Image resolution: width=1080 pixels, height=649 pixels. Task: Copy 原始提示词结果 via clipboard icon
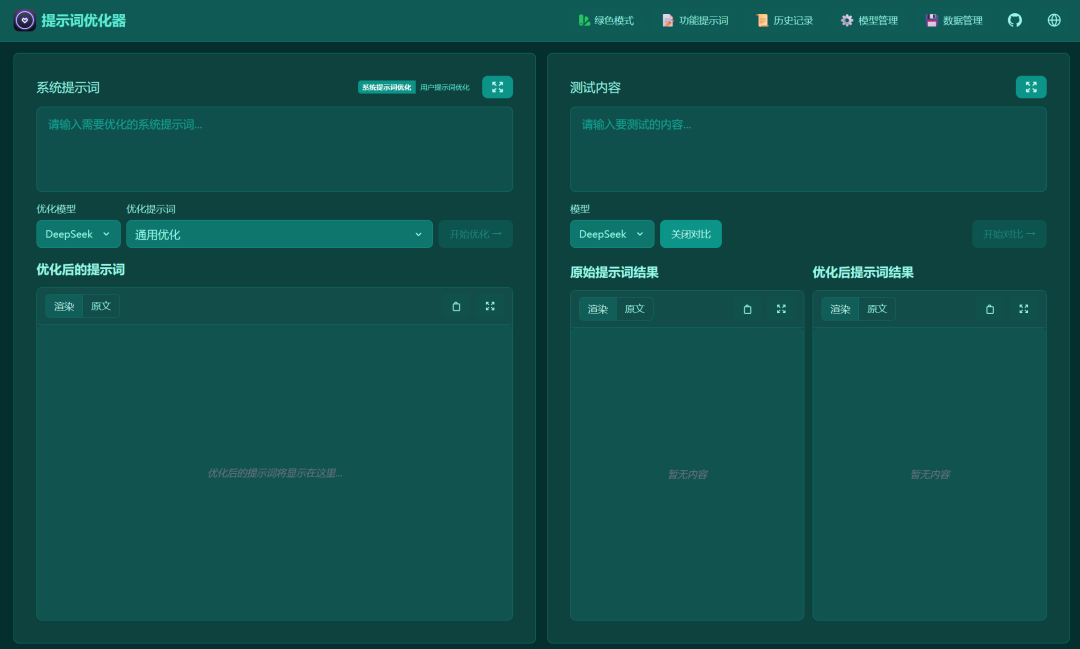[x=747, y=309]
